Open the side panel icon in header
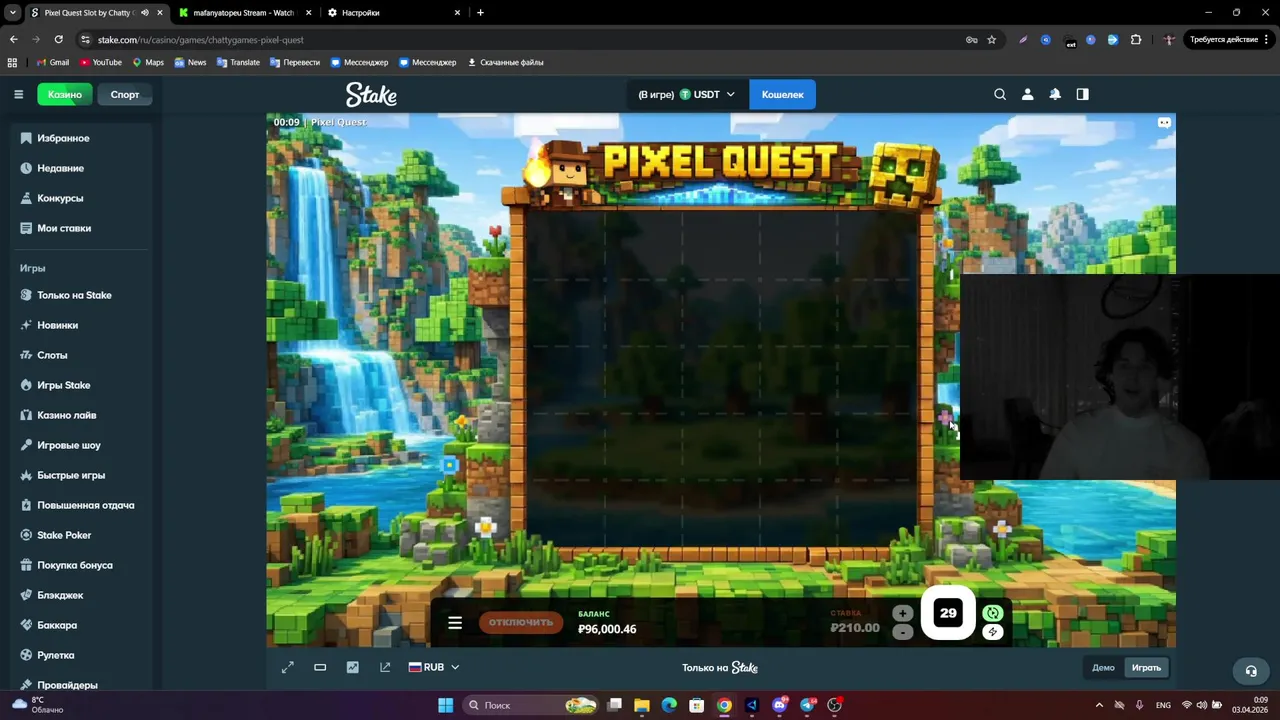 click(1082, 94)
